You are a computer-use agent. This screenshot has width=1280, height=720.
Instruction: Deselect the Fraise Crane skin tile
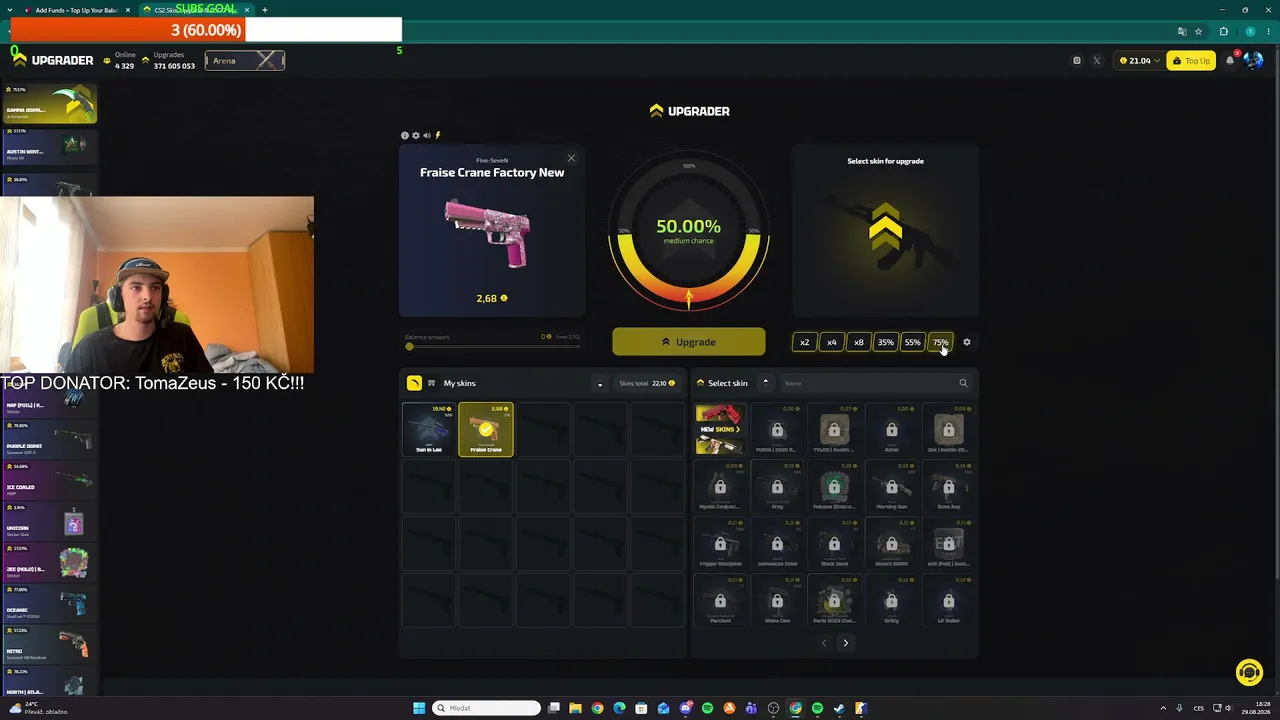point(486,429)
